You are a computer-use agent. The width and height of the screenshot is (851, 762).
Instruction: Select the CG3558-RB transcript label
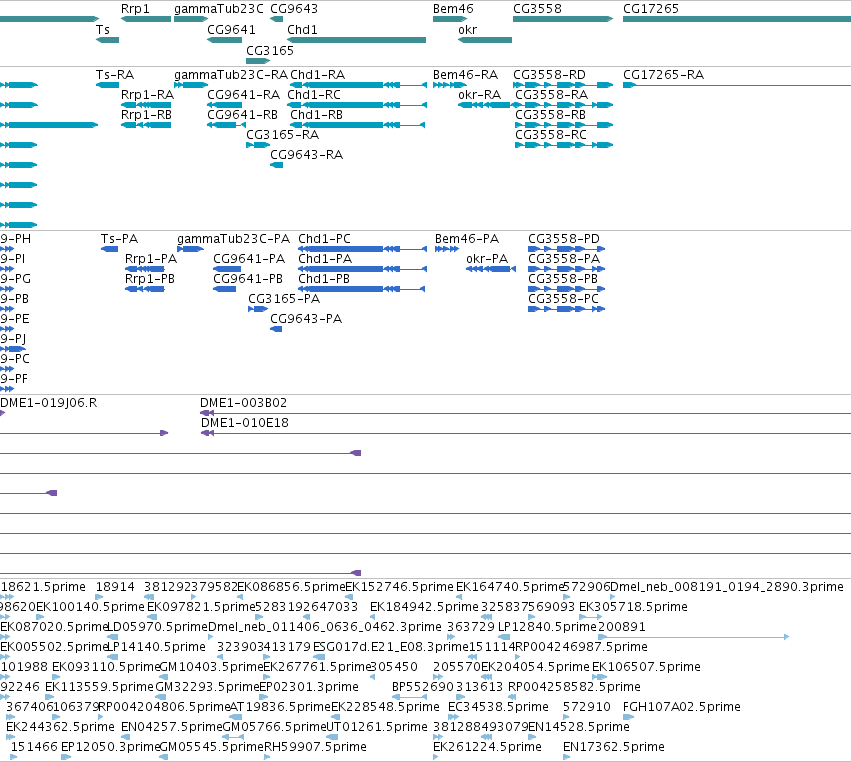(x=550, y=115)
